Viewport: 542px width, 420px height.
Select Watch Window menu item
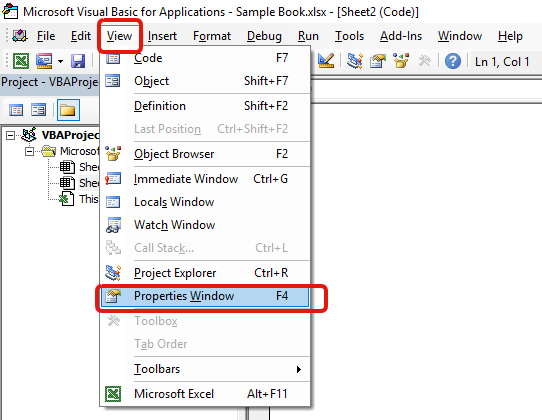205,225
